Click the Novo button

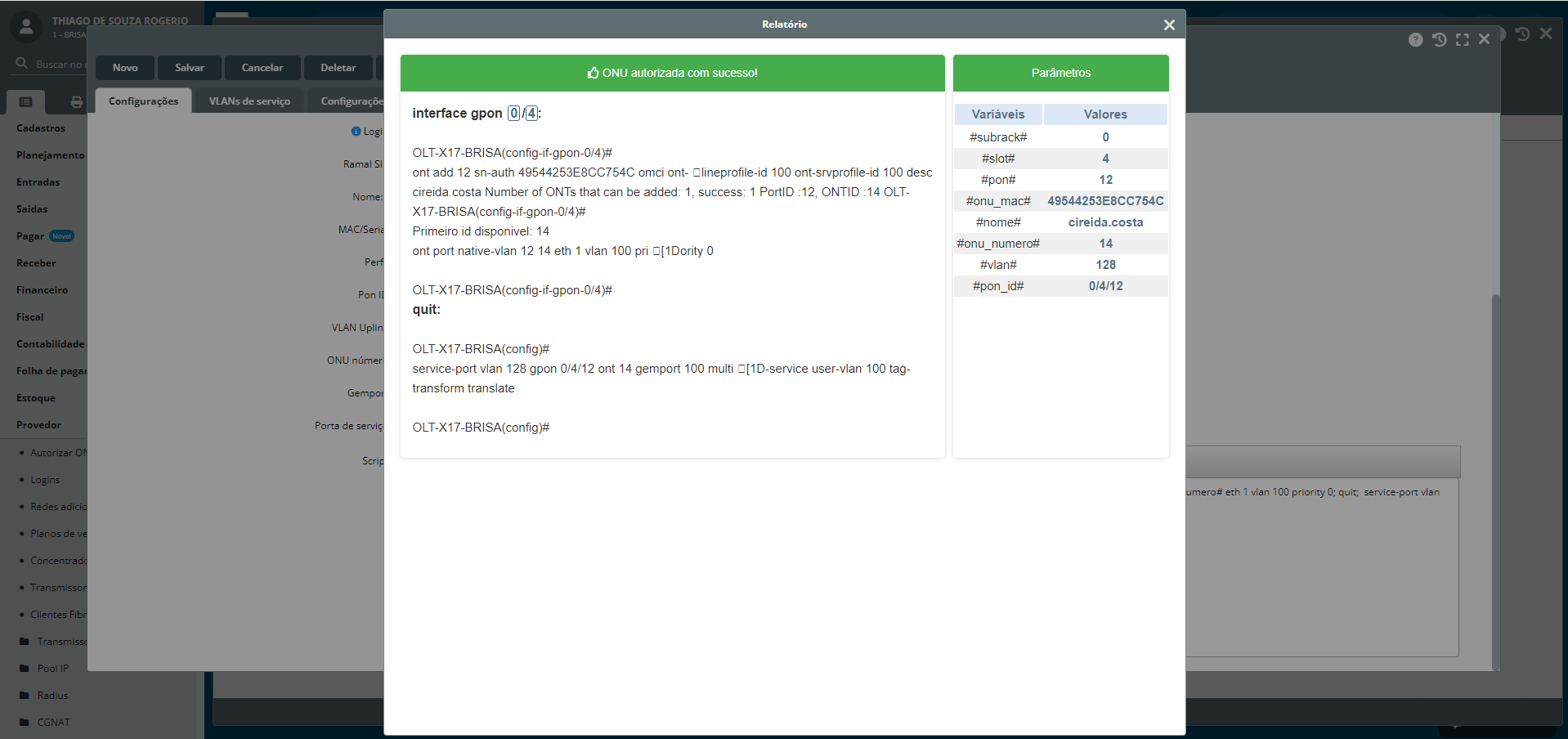125,68
